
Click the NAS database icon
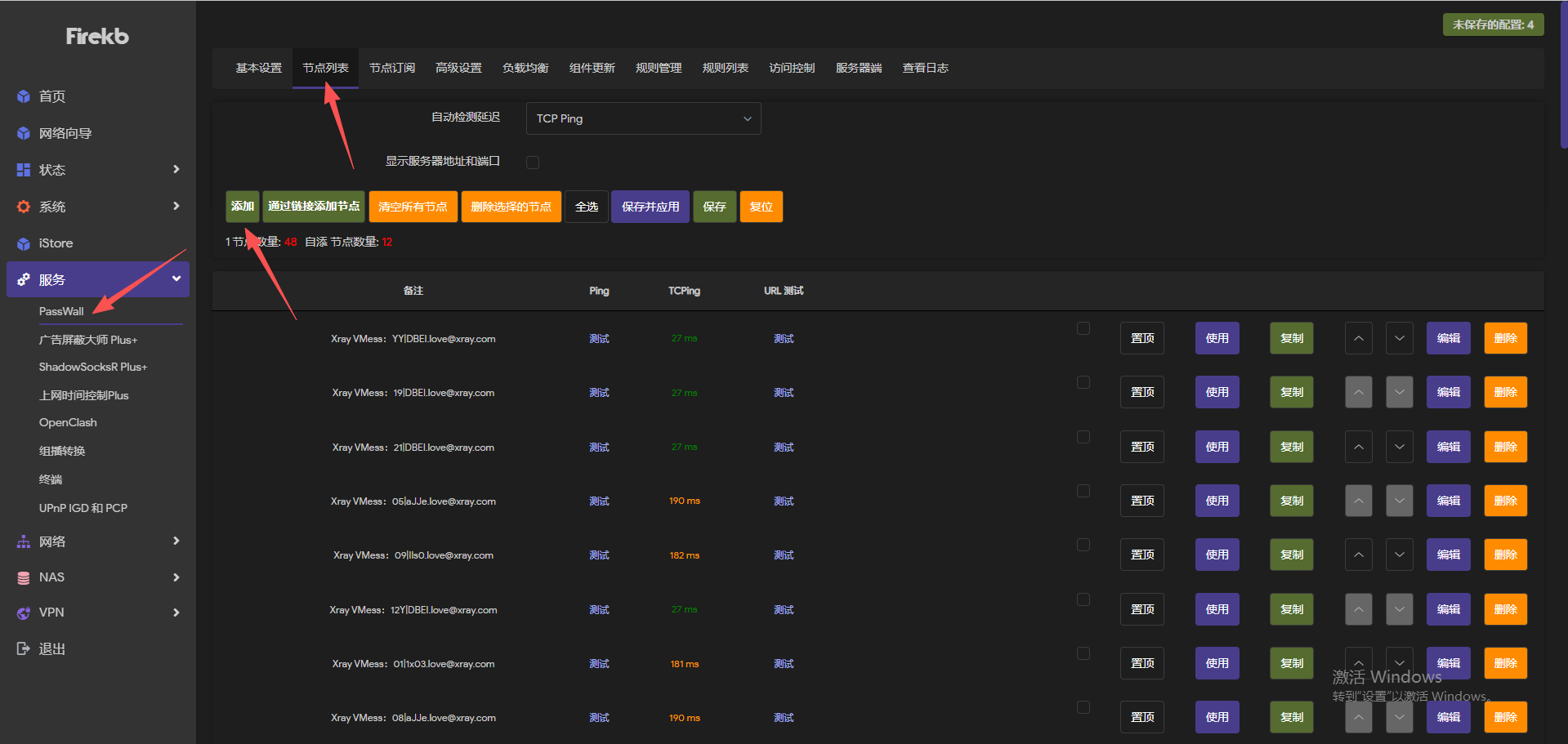(24, 577)
